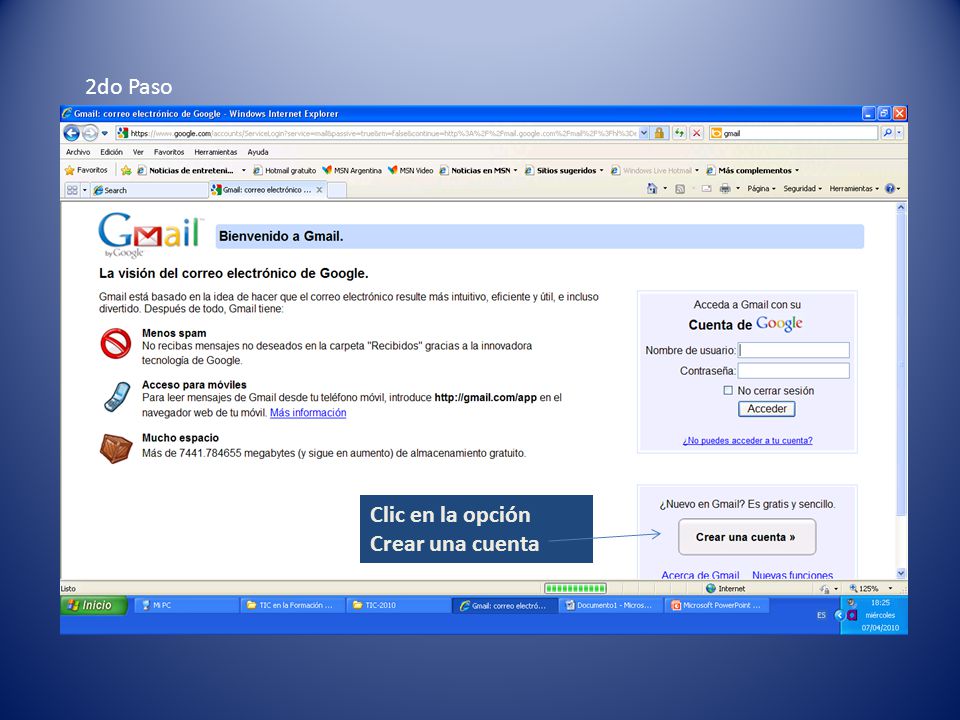Refresh the page with the green arrows icon

(679, 133)
